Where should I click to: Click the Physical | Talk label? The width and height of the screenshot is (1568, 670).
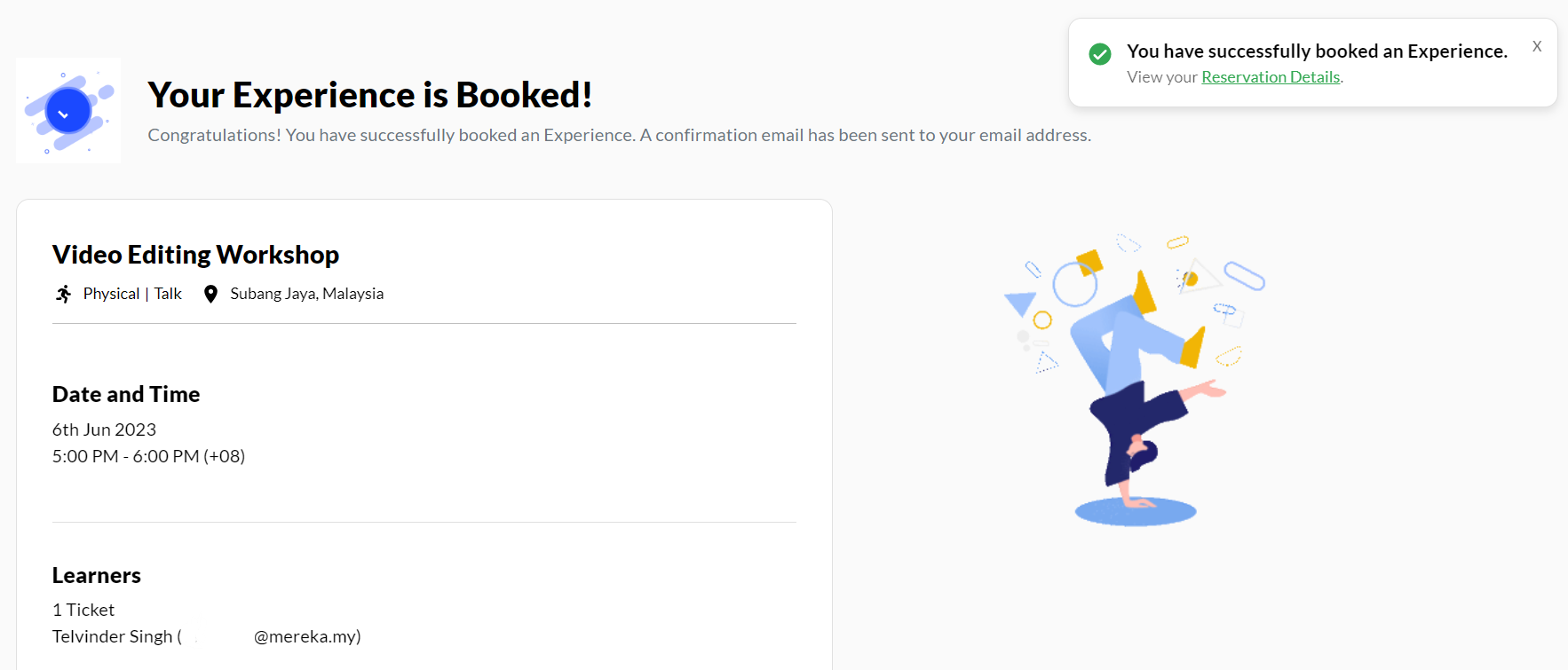point(132,294)
